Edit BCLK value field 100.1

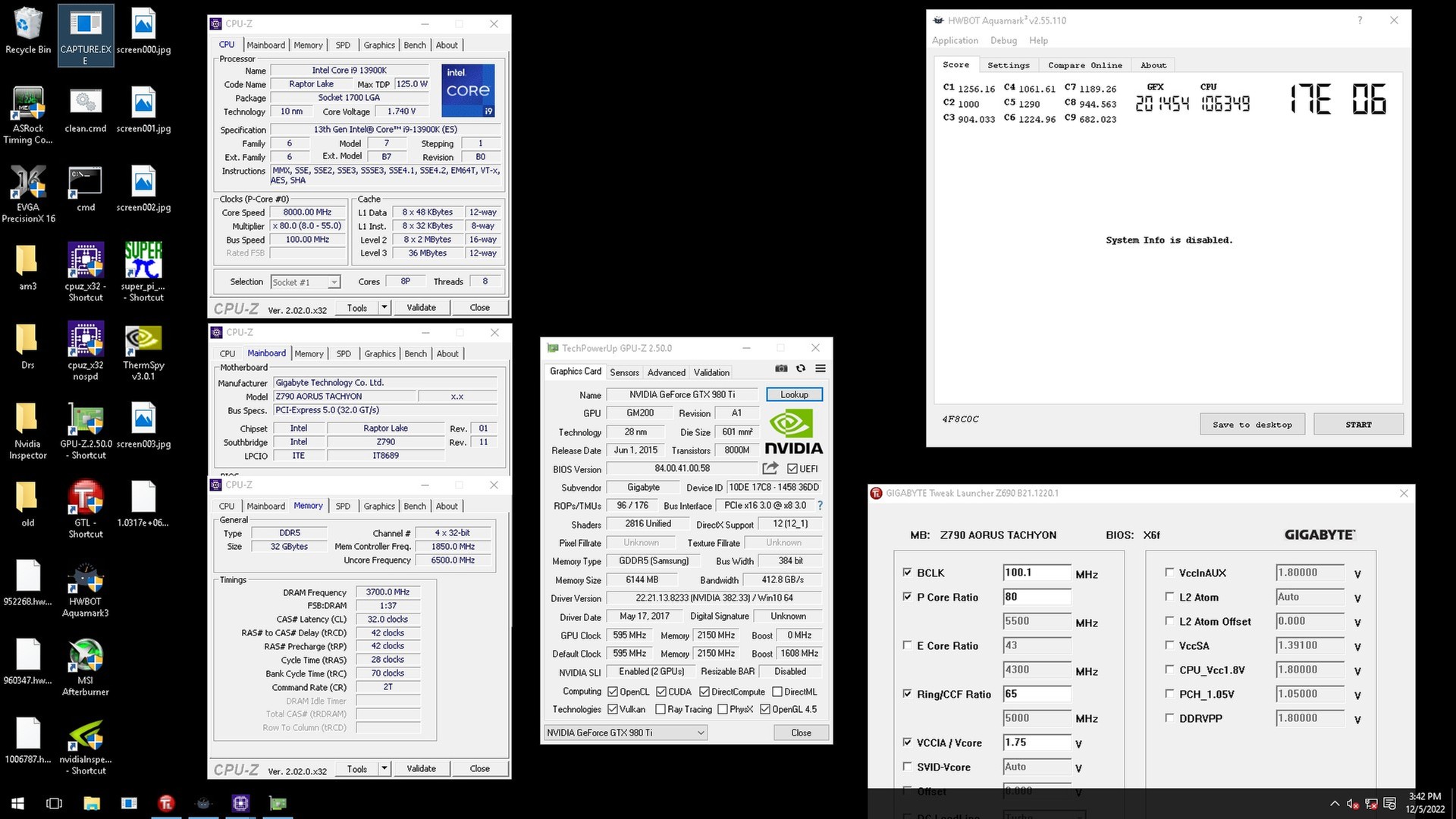pos(1037,573)
